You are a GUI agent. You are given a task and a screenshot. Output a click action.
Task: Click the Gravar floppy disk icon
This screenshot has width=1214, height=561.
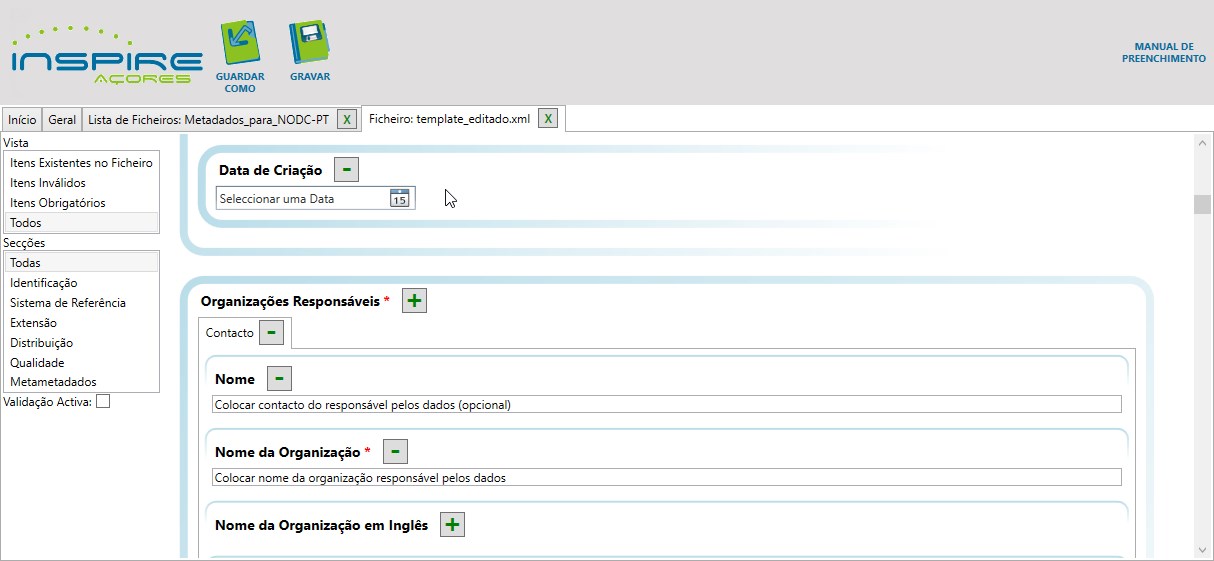309,44
